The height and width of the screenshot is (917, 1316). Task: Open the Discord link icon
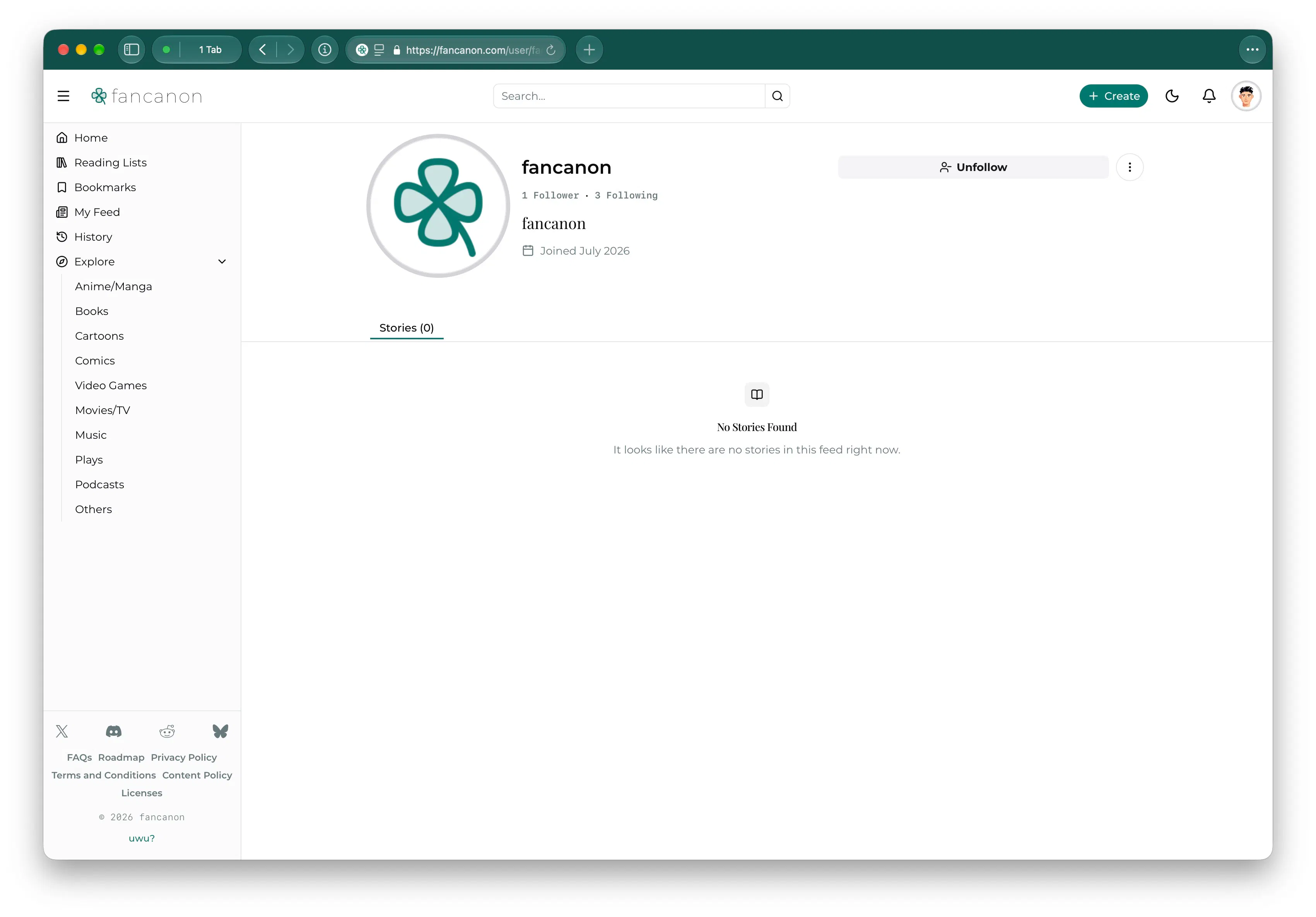(113, 731)
